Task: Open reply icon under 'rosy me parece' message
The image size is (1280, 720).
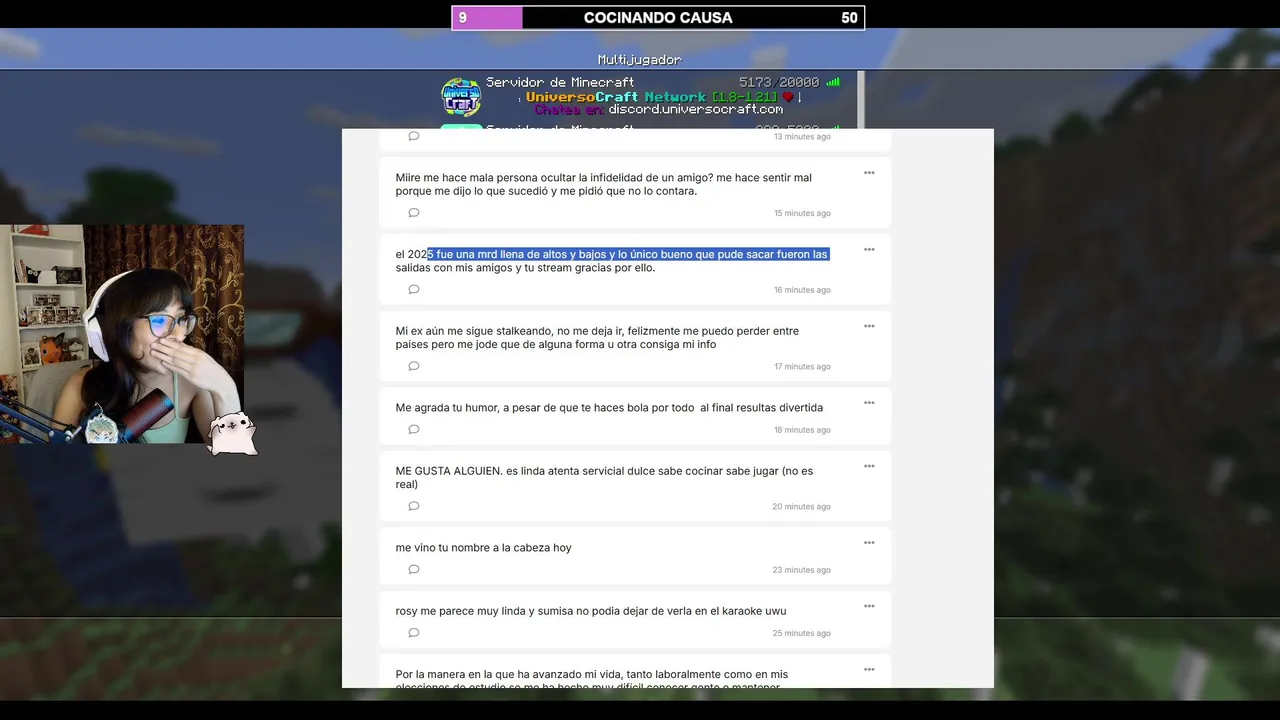Action: (x=414, y=633)
